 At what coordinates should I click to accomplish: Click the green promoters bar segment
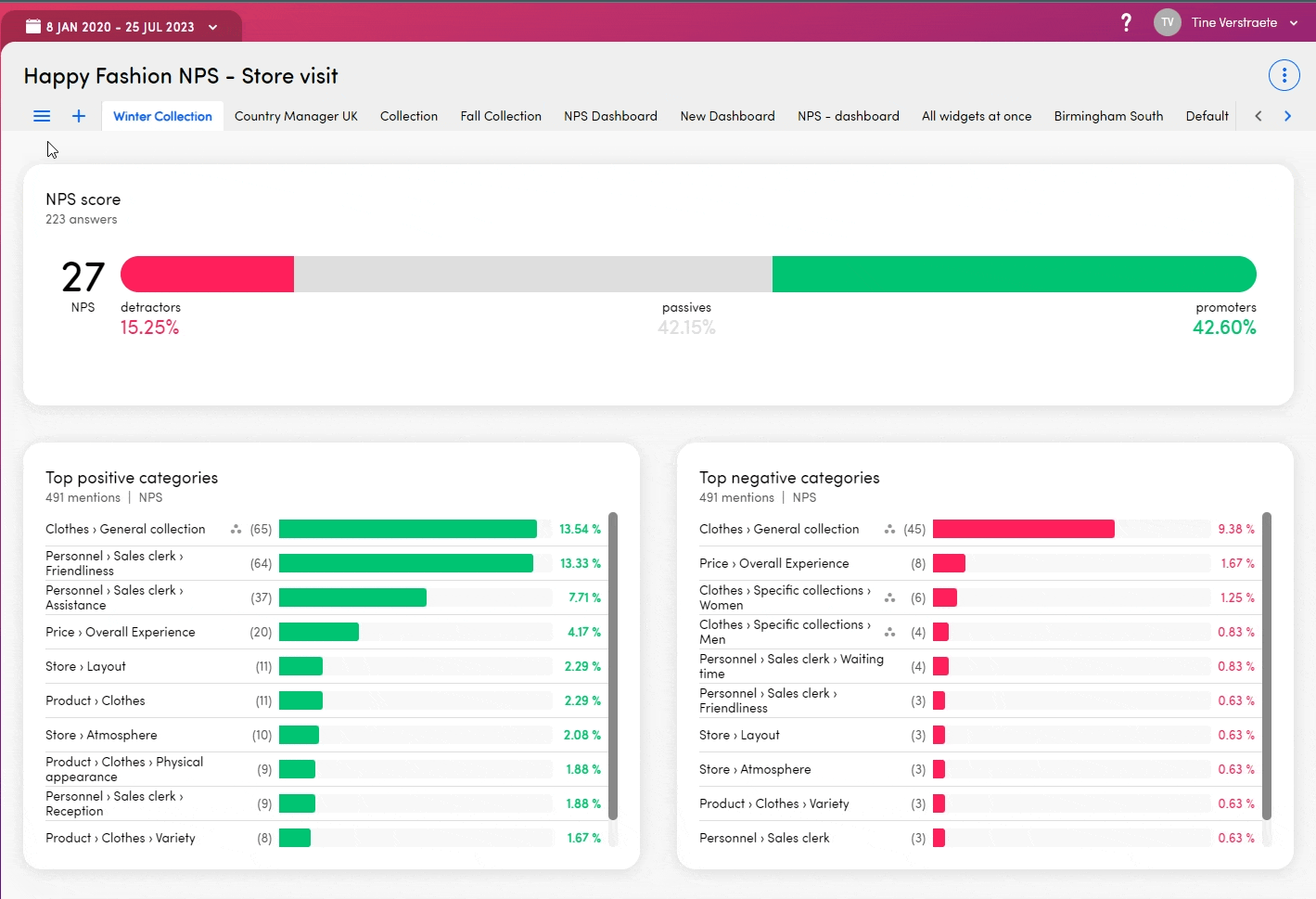point(1014,275)
